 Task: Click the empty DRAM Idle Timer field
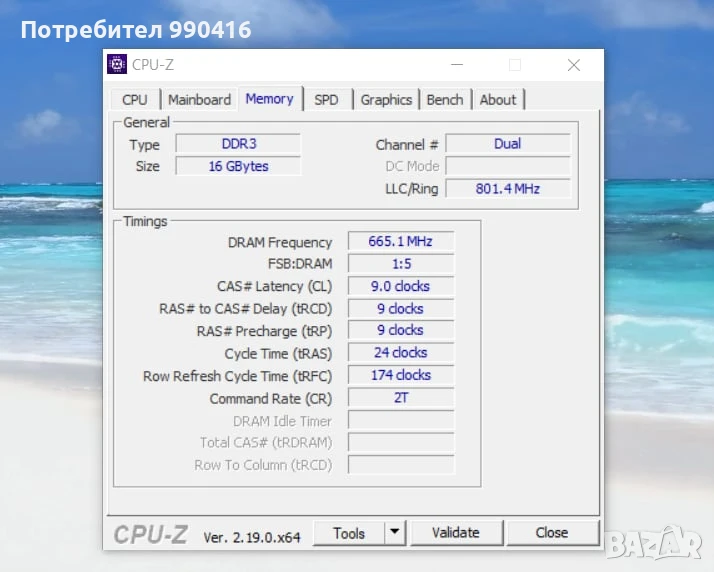pos(401,420)
